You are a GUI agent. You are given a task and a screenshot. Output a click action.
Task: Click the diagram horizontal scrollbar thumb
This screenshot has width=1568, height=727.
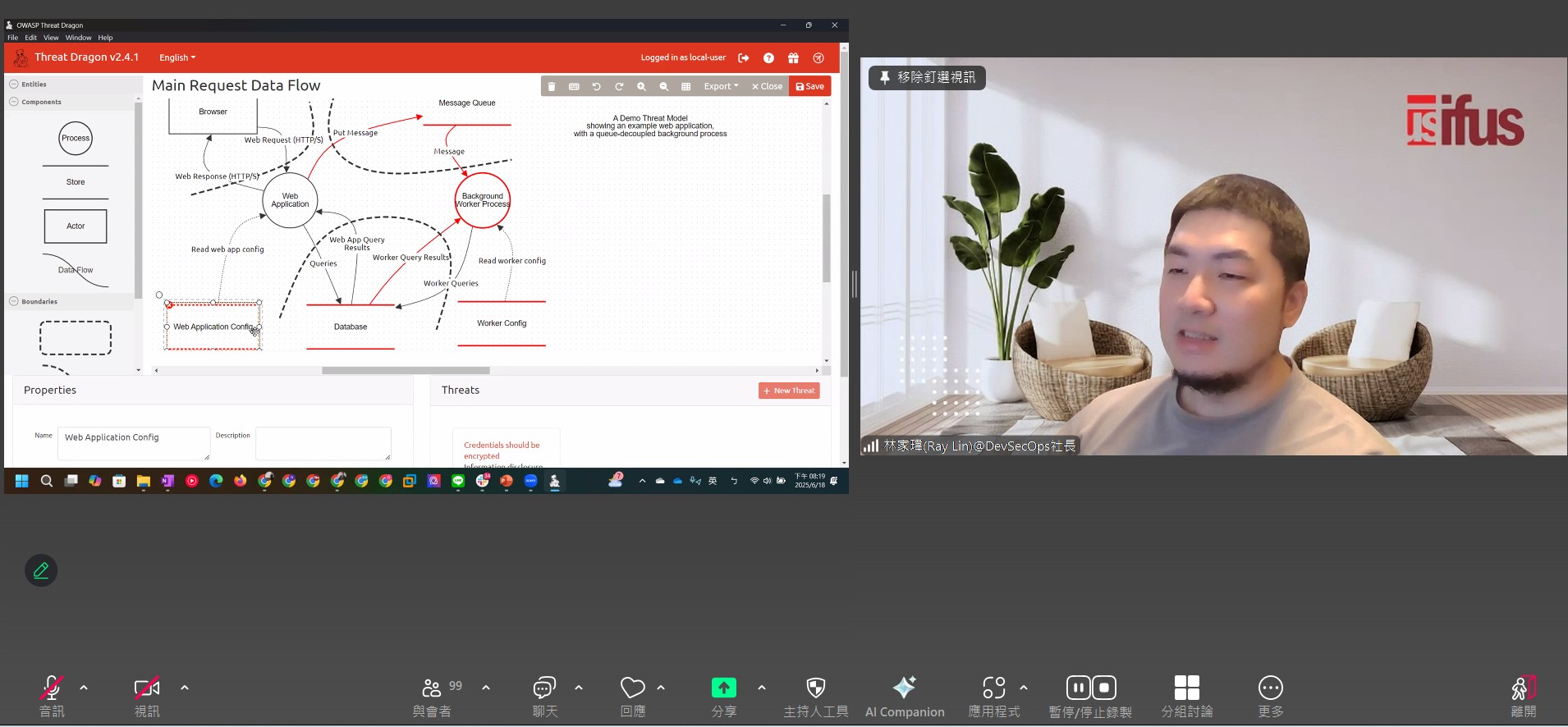406,371
